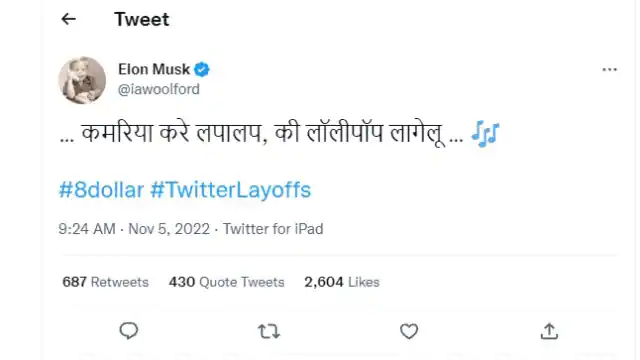Share the tweet via upload arrow icon

[549, 331]
